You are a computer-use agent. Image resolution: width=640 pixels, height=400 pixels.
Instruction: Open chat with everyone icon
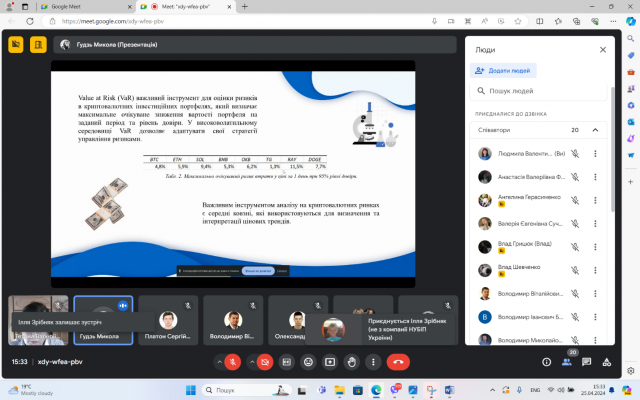tap(587, 362)
